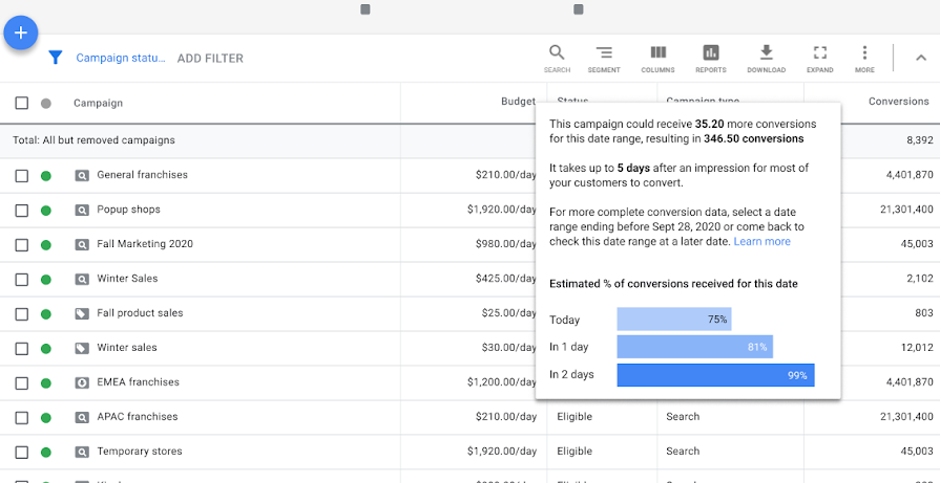Click ADD FILTER
This screenshot has width=941, height=483.
pyautogui.click(x=210, y=58)
